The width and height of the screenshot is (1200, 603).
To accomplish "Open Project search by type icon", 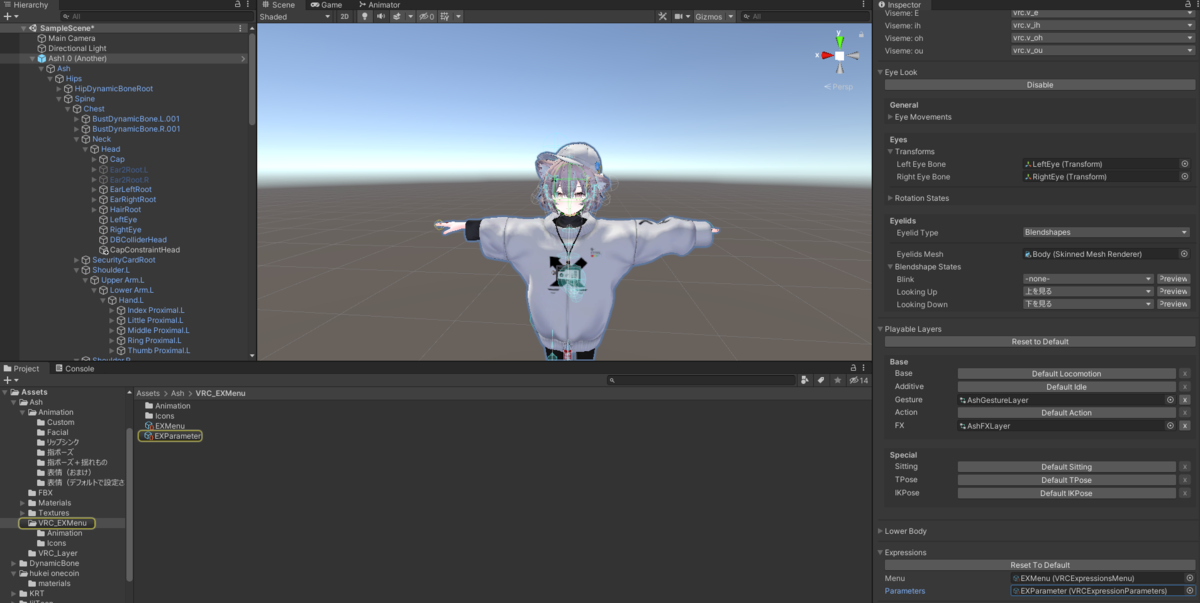I will point(806,380).
